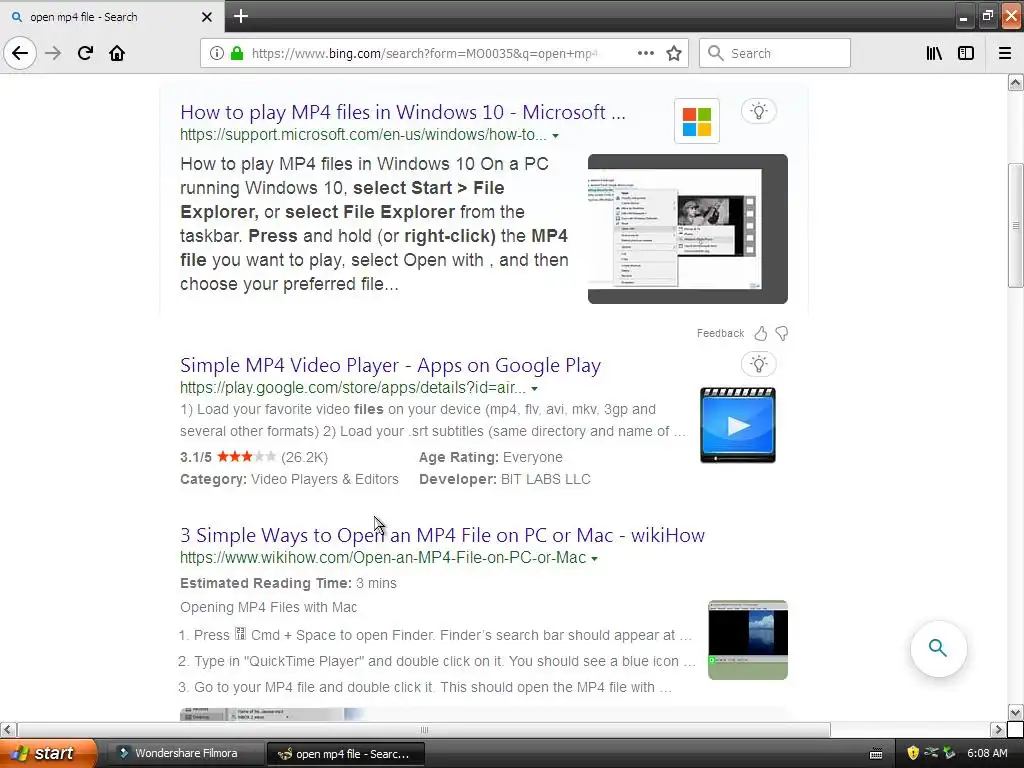1024x768 pixels.
Task: Select the 'open mp4 file - Search' tab
Action: pos(111,16)
